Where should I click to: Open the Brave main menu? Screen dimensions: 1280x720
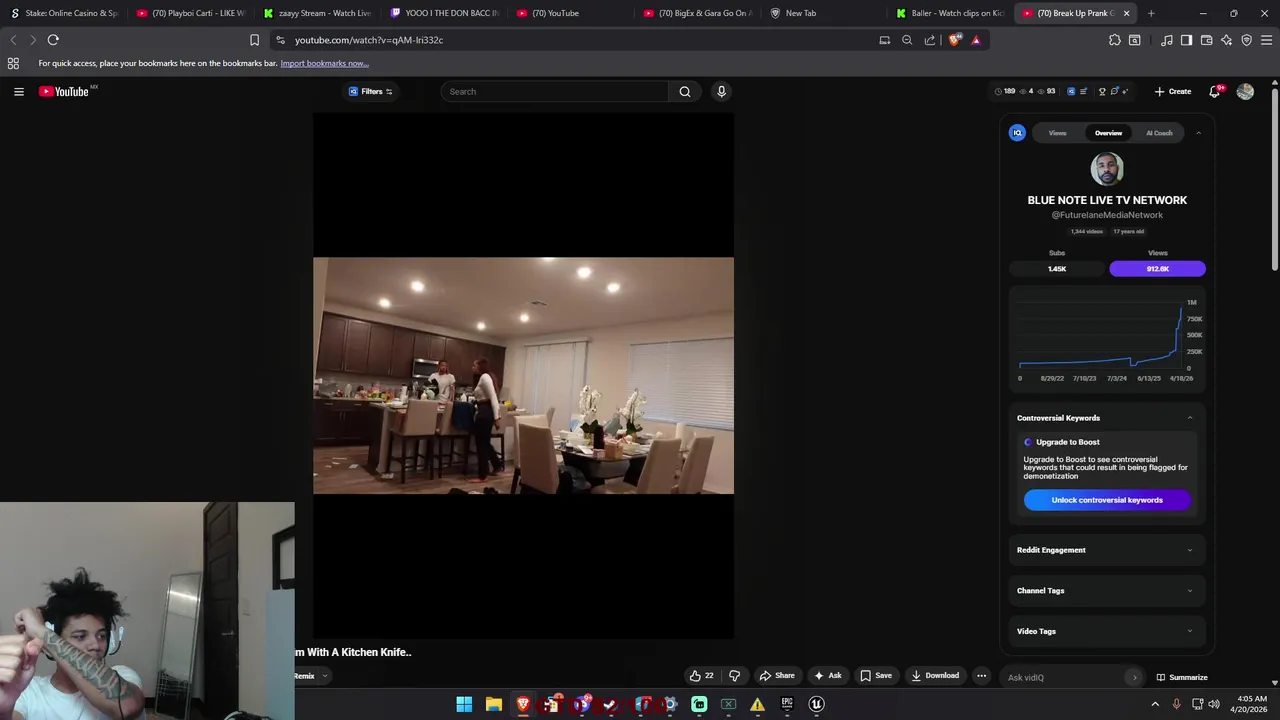[x=1266, y=40]
